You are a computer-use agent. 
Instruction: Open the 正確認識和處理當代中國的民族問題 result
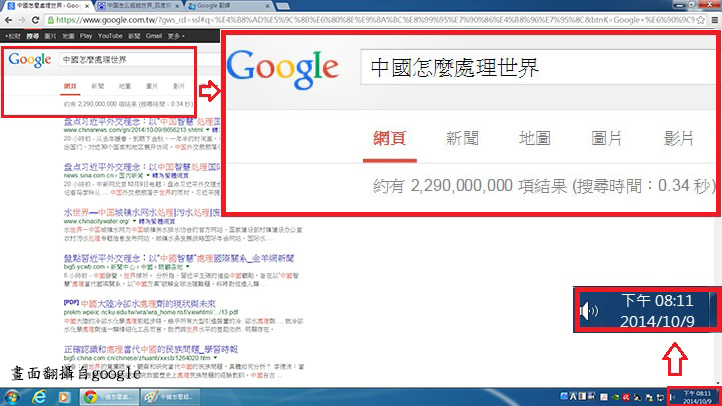[151, 349]
